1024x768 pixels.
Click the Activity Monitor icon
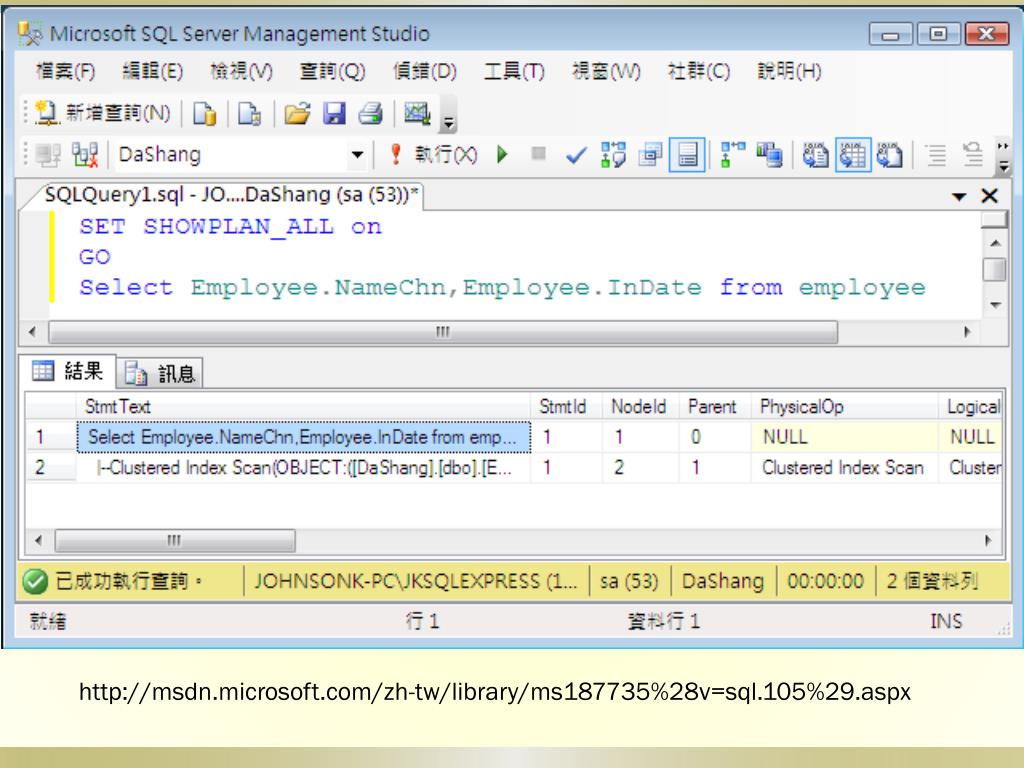(417, 114)
